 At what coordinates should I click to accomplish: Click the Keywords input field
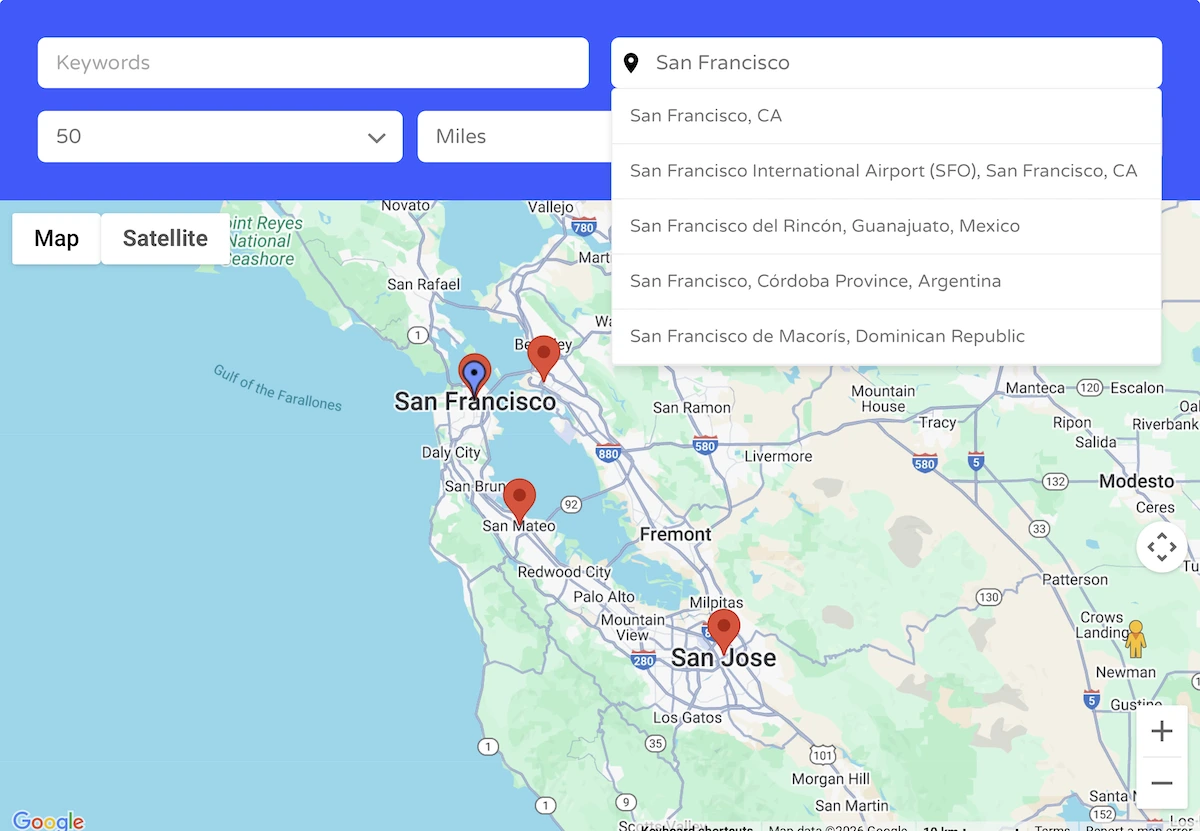(x=313, y=62)
